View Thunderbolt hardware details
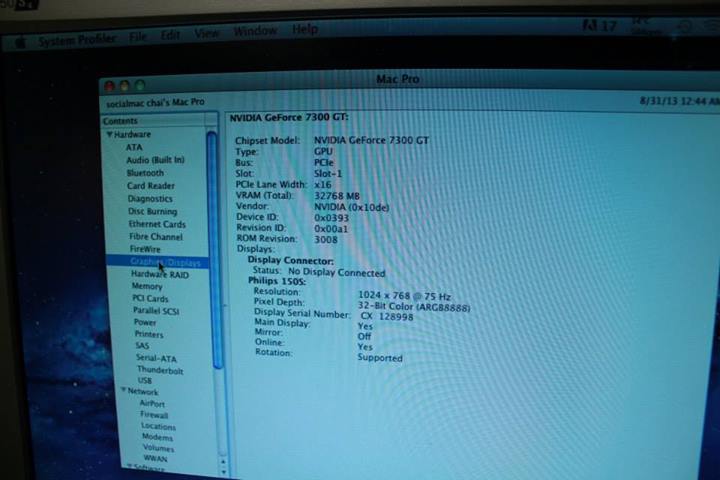This screenshot has height=480, width=720. click(x=160, y=369)
